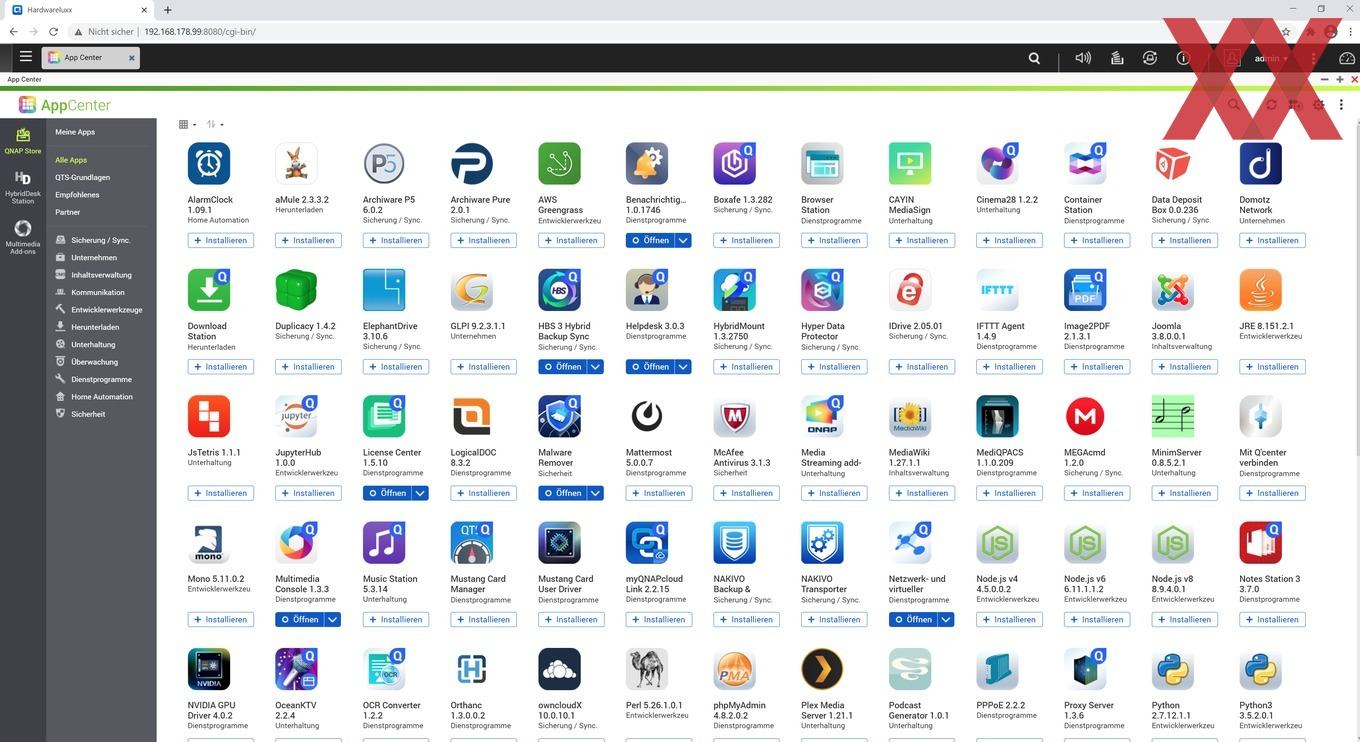Open the QTS volume control icon
Screen dimensions: 1360x742
pos(1083,58)
